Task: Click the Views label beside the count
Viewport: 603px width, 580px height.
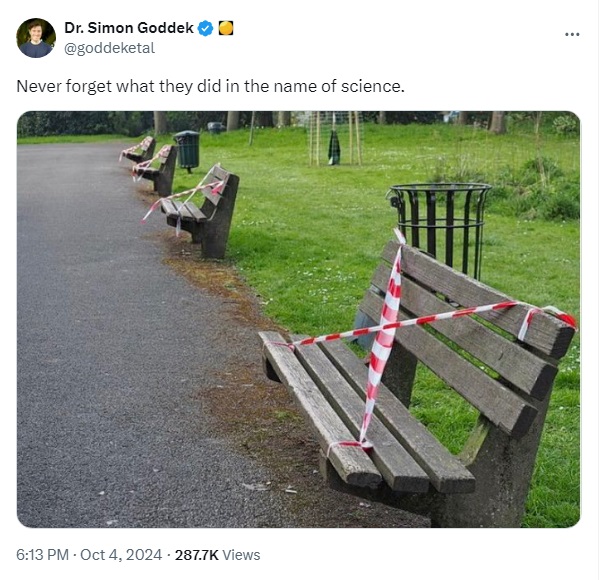Action: point(242,555)
